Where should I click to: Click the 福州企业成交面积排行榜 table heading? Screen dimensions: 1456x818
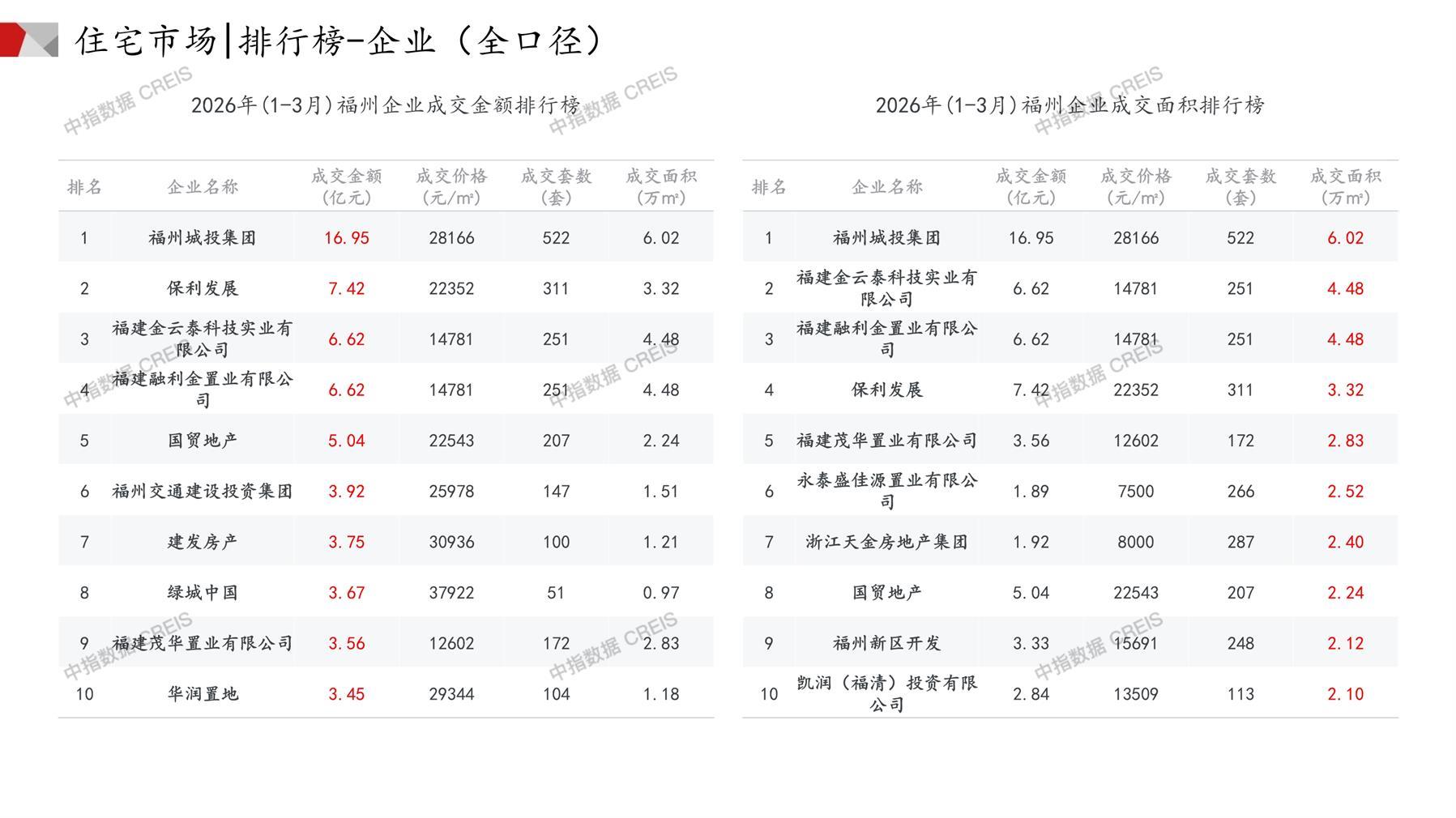[1070, 105]
